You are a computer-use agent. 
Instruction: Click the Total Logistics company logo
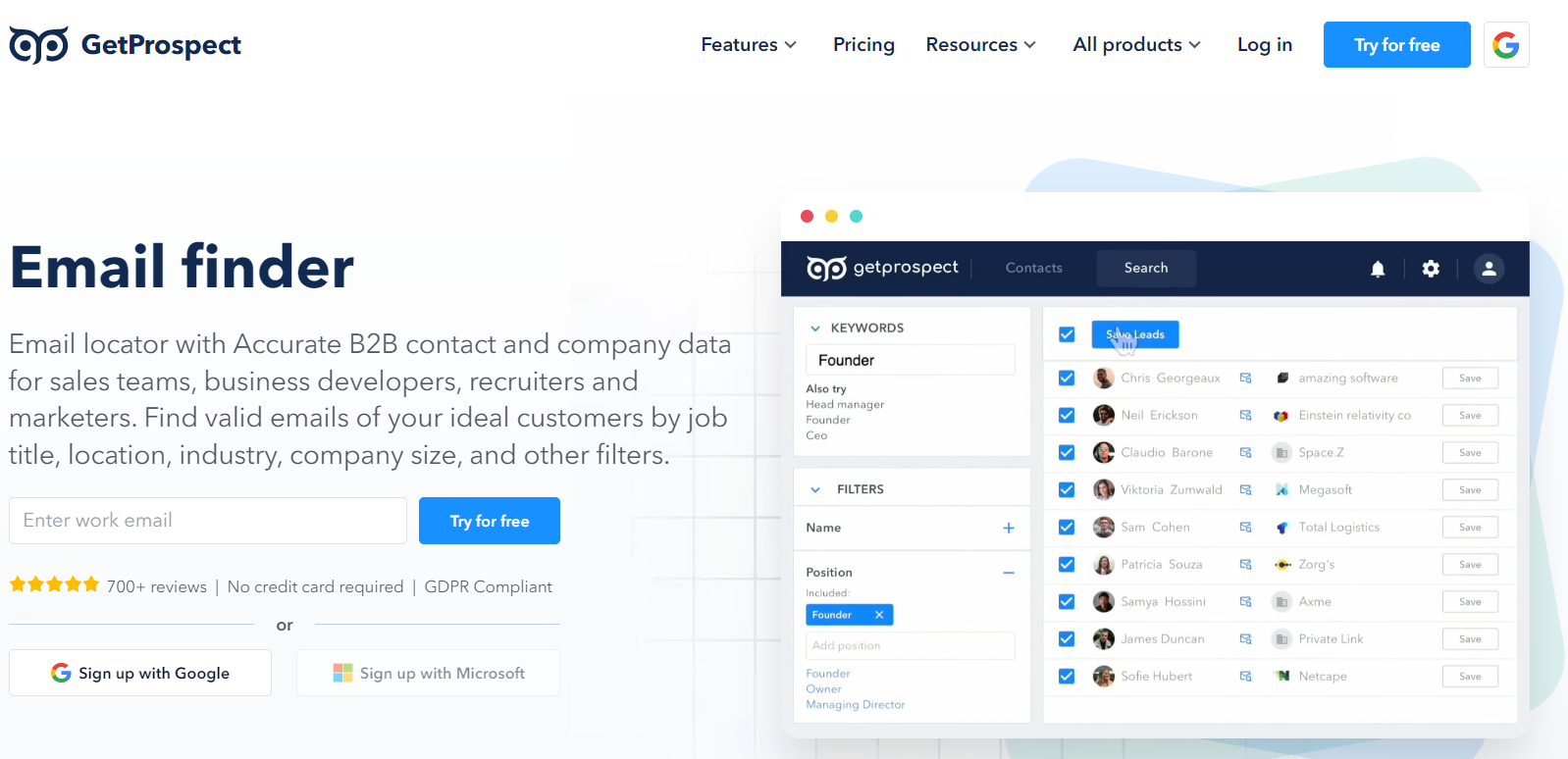[1281, 527]
